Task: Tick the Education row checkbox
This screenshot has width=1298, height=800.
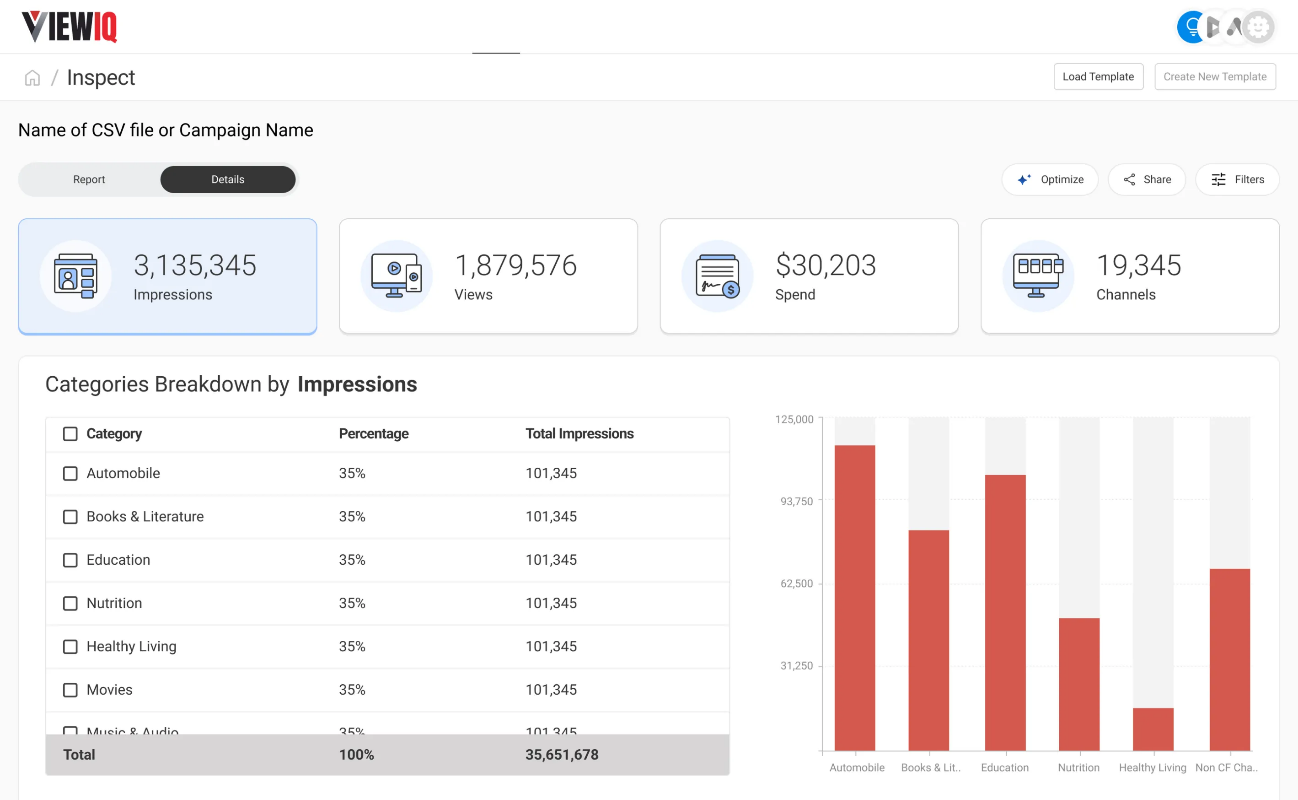Action: click(x=70, y=560)
